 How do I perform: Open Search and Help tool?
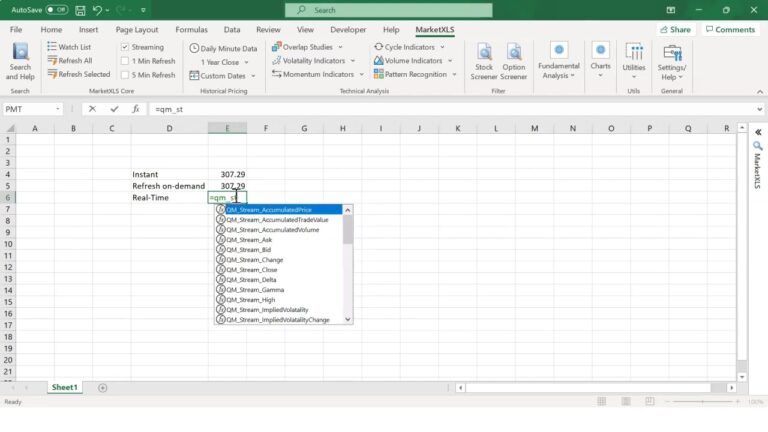[20, 62]
